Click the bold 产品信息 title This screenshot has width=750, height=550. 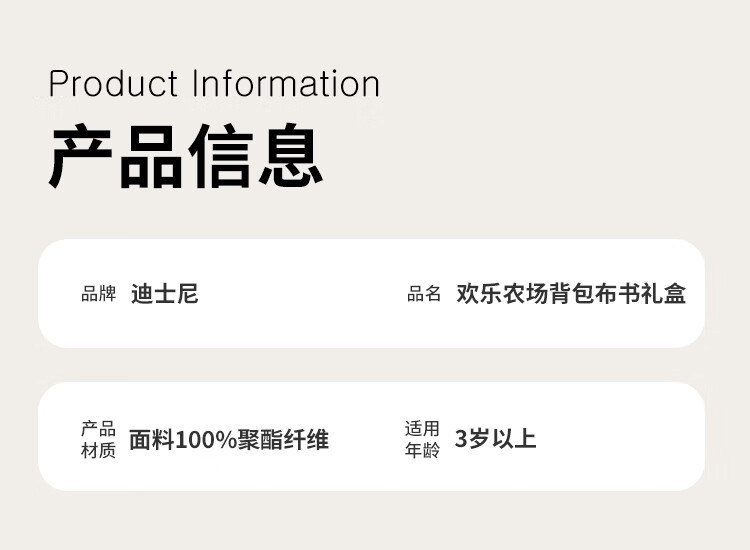[x=186, y=157]
